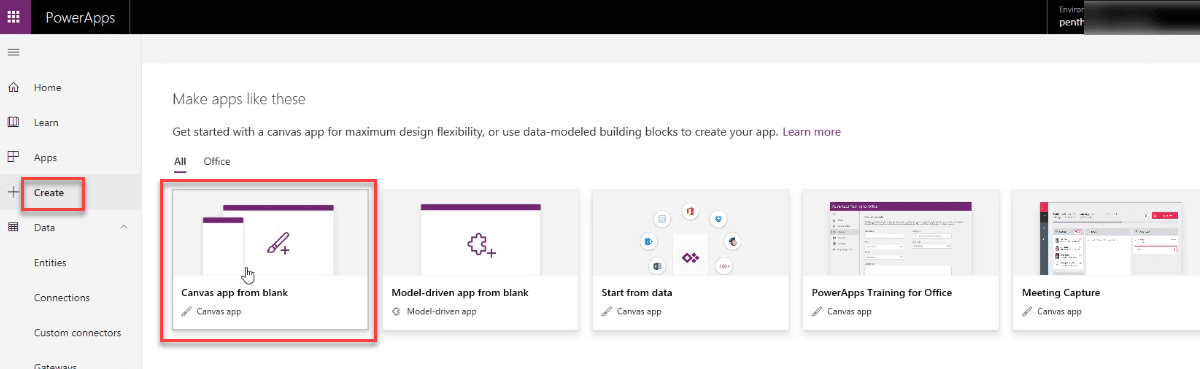Open Learn in the sidebar
The height and width of the screenshot is (369, 1200).
(46, 123)
